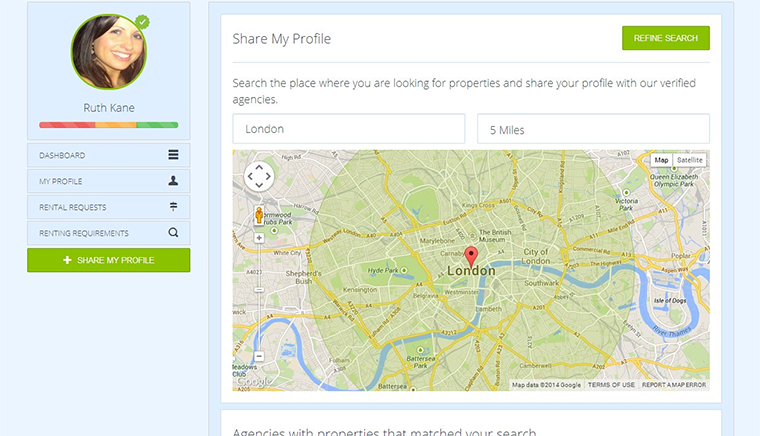The image size is (760, 436).
Task: Switch map to Map view
Action: tap(662, 160)
